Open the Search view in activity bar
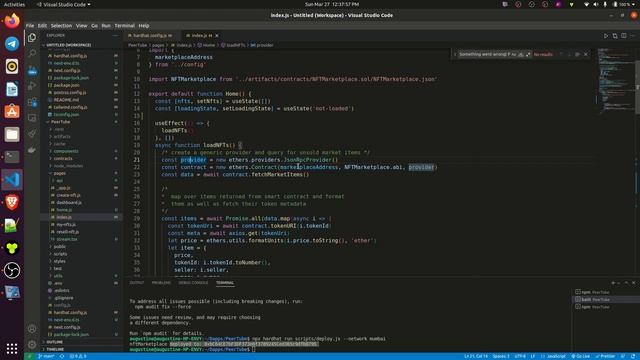The width and height of the screenshot is (640, 360). click(32, 53)
